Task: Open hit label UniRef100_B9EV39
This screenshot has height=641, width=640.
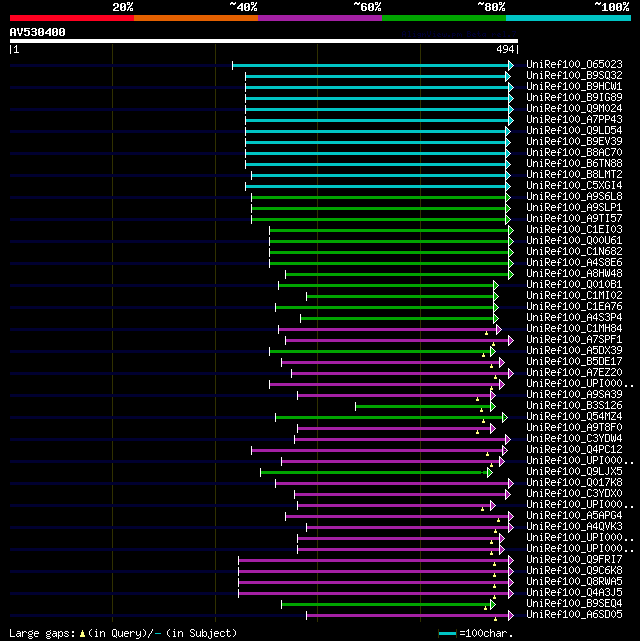Action: point(574,141)
